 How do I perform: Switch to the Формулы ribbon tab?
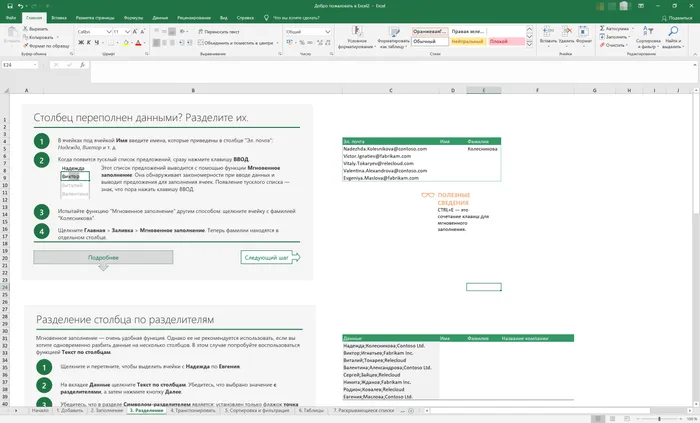click(x=133, y=18)
